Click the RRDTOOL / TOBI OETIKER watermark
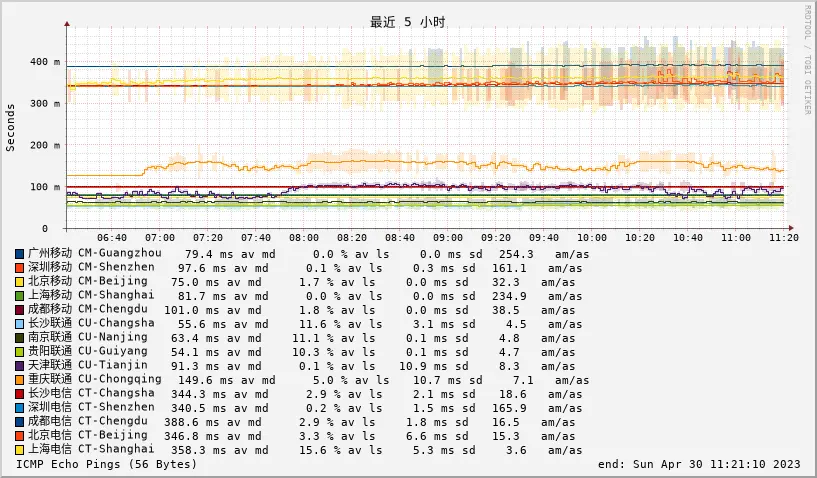 click(x=808, y=60)
